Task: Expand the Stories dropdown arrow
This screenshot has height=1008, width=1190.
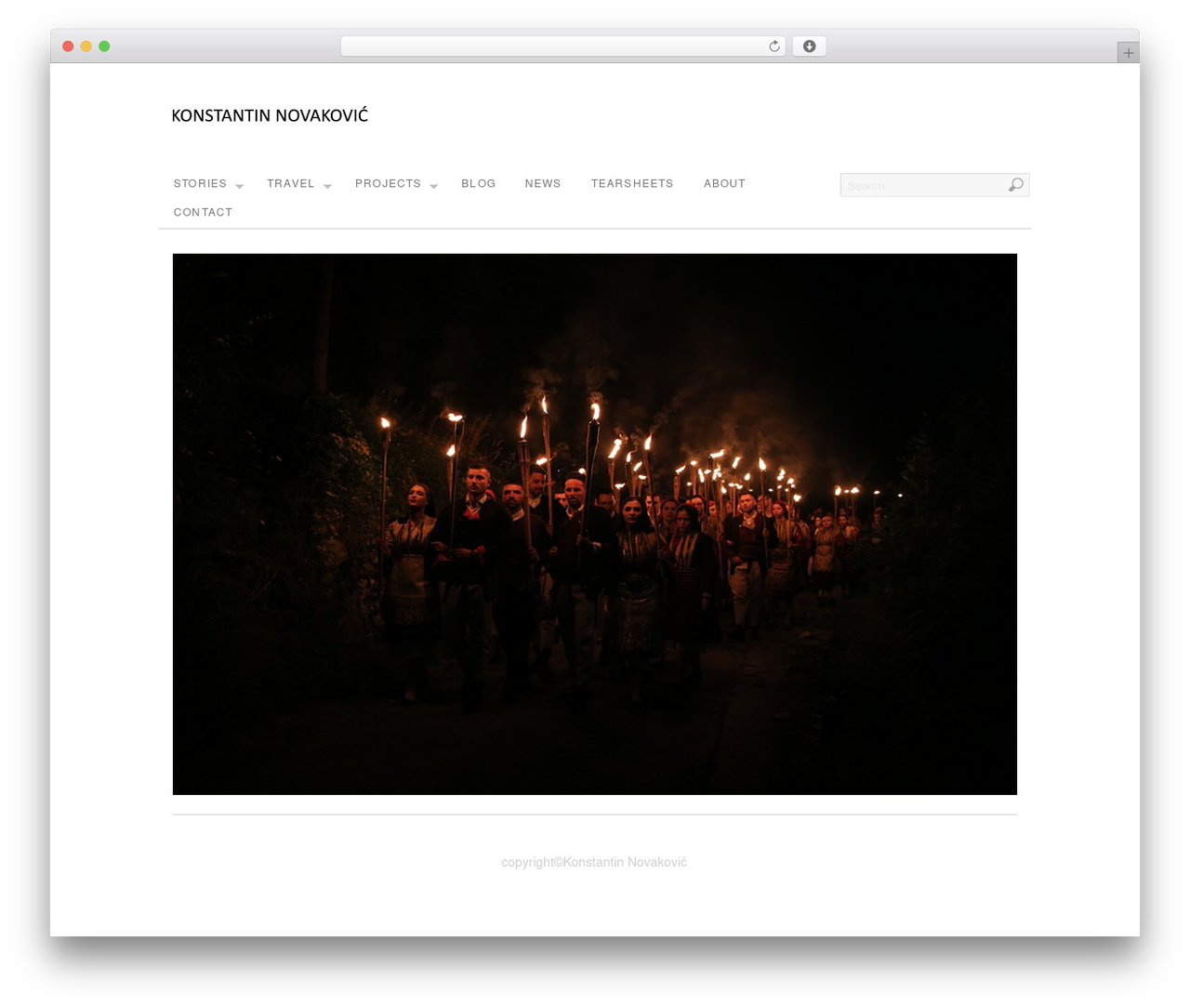Action: tap(239, 186)
